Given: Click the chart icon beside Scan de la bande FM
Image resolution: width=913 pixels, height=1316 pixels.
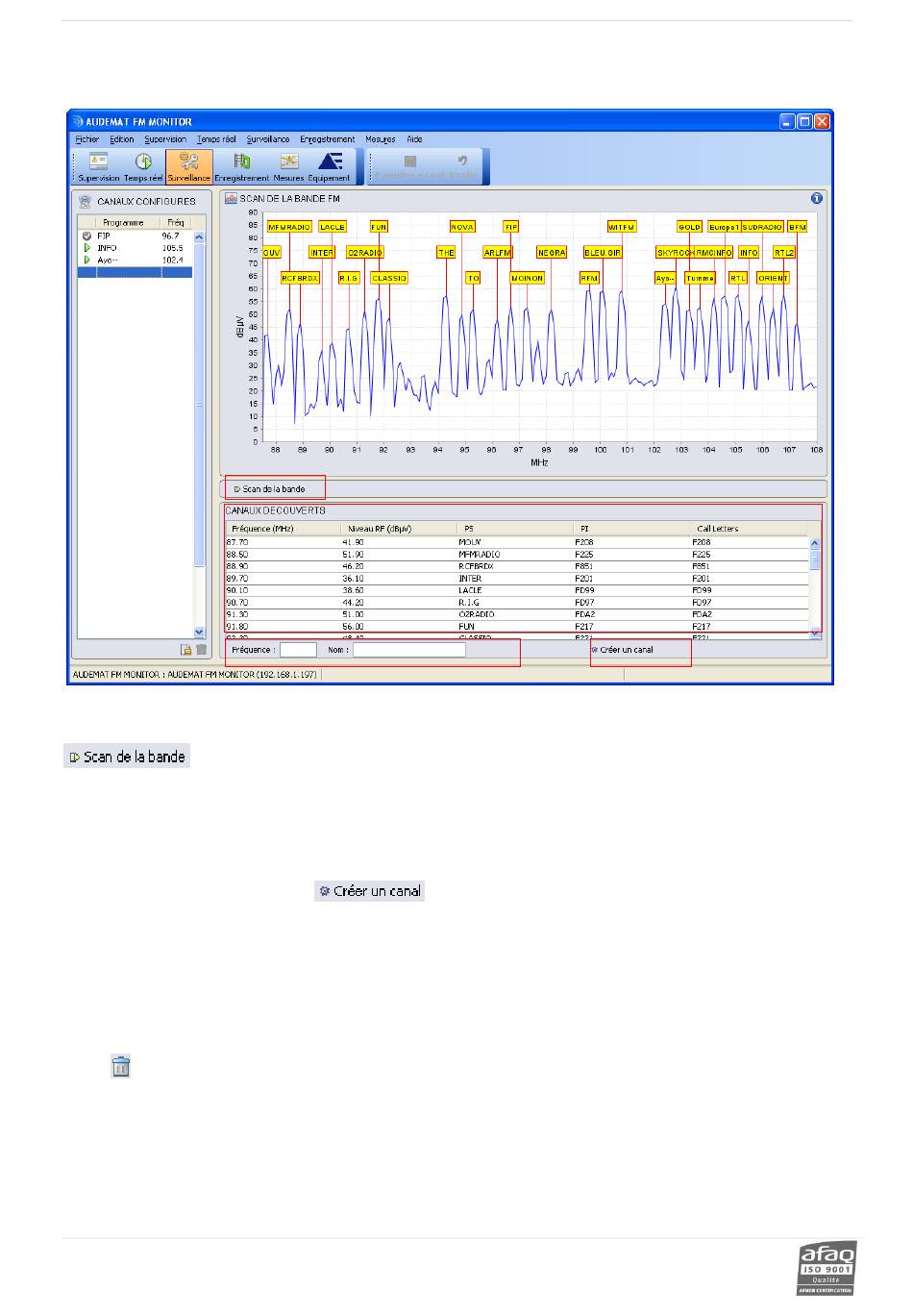Looking at the screenshot, I should (231, 199).
